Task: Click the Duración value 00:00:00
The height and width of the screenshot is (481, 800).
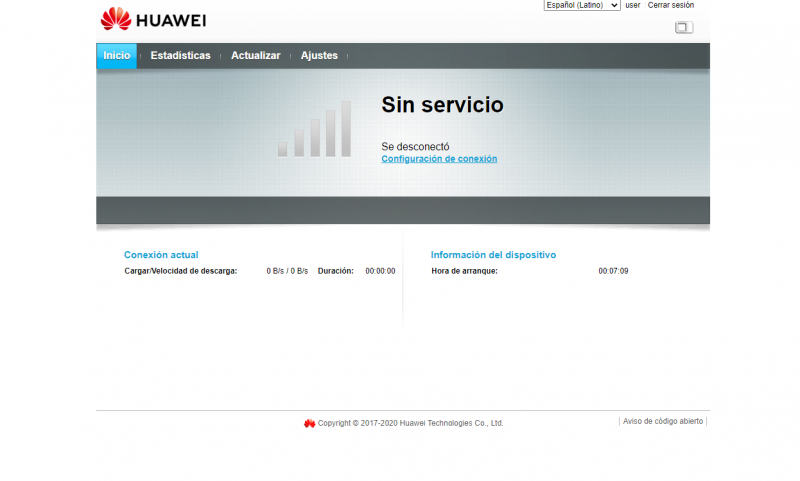Action: (380, 271)
